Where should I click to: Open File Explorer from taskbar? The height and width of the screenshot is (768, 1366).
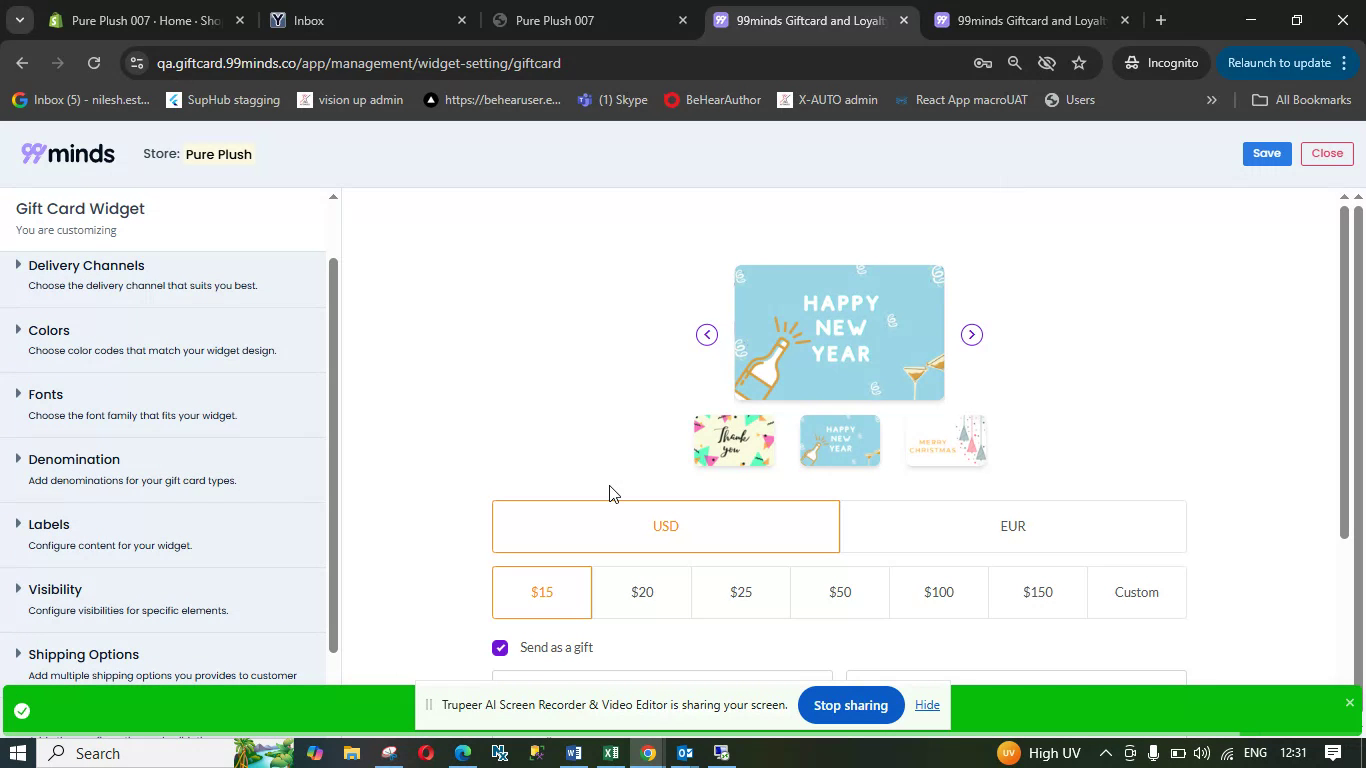point(352,753)
